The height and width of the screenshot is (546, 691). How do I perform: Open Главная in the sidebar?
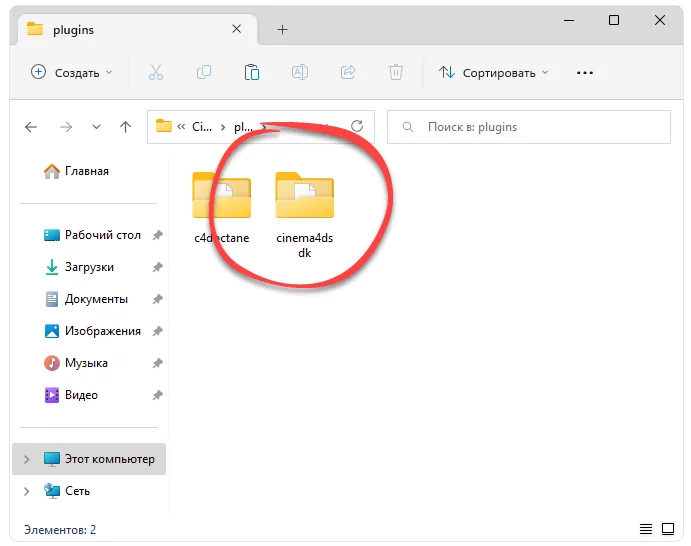[89, 171]
